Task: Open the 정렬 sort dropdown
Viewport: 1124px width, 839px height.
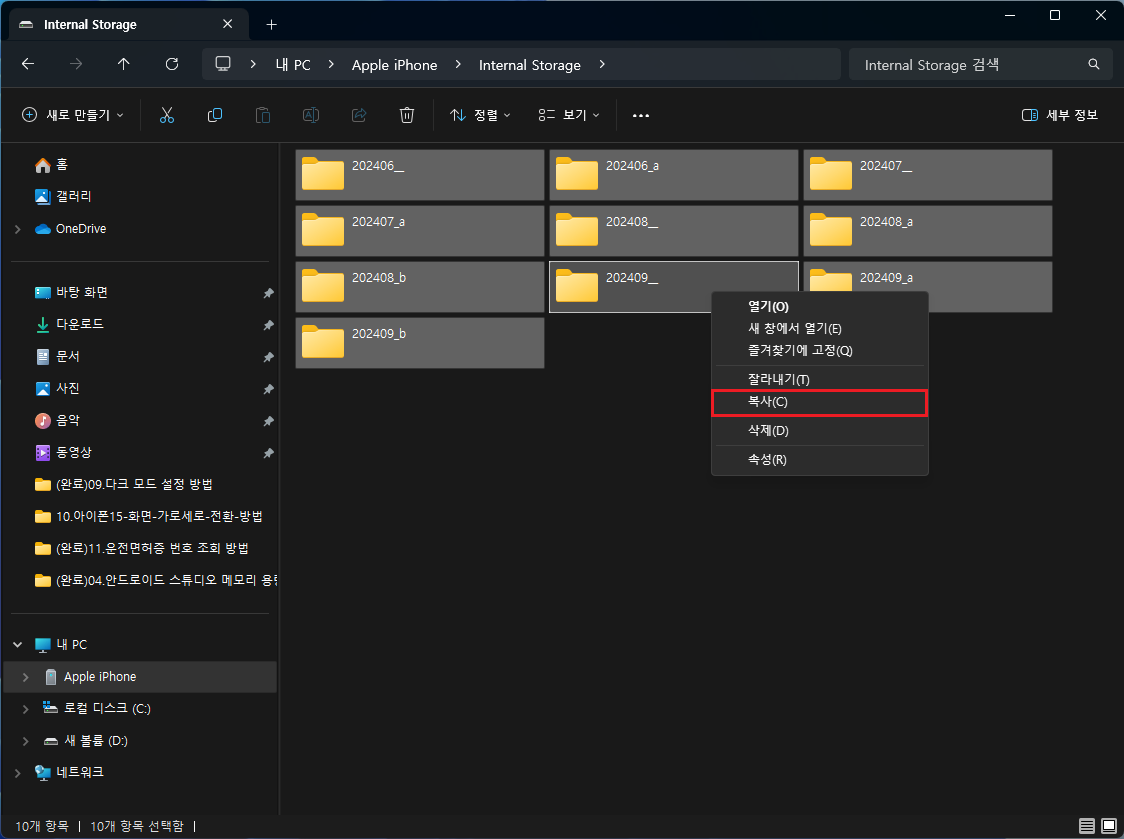Action: tap(480, 115)
